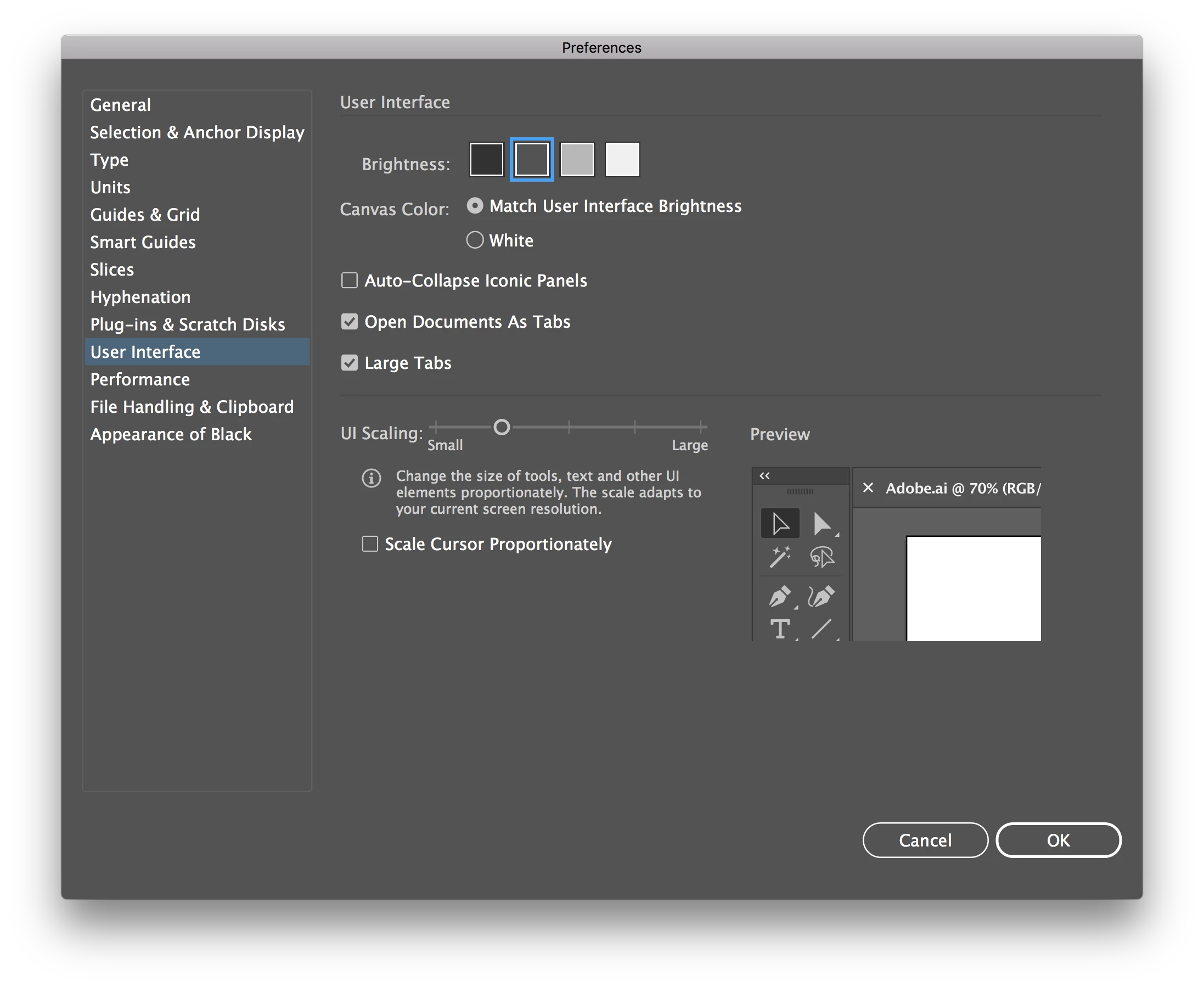Enable Auto-Collapse Iconic Panels checkbox
This screenshot has width=1204, height=987.
(350, 281)
